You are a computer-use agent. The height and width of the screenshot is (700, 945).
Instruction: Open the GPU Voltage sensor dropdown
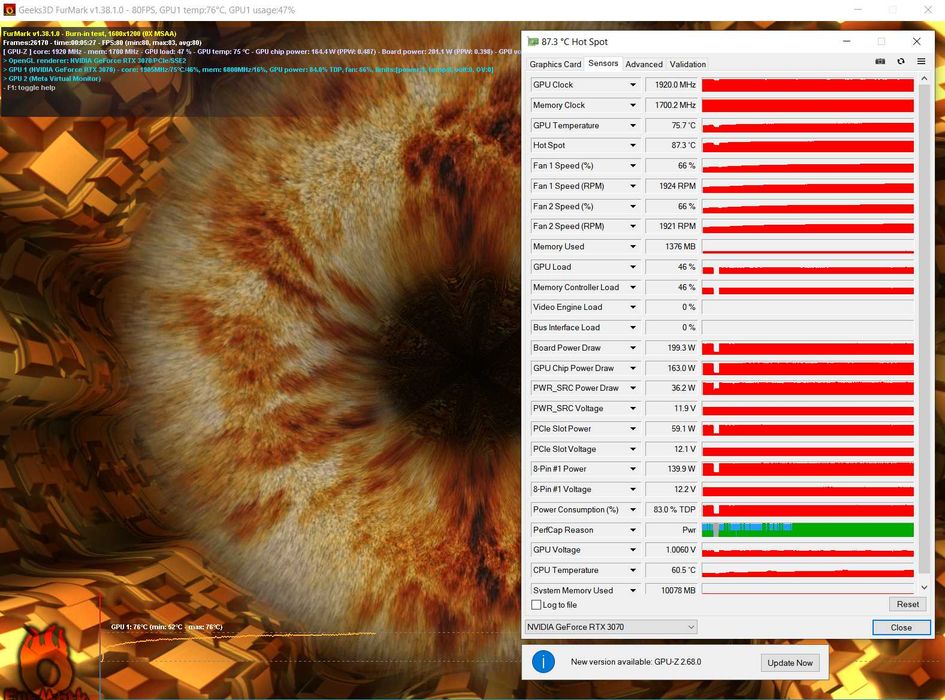(633, 550)
